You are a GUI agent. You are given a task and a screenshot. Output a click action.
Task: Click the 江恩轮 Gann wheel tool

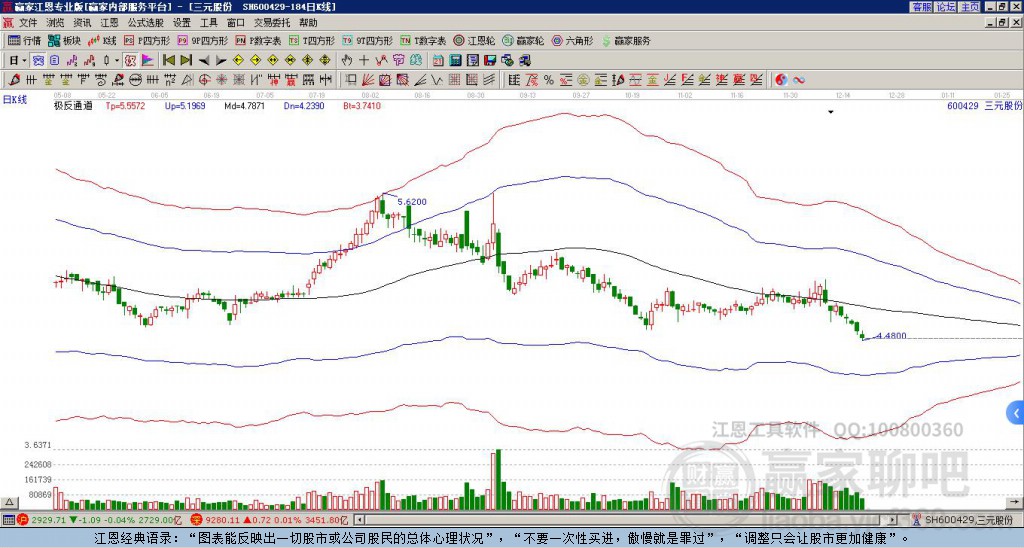(479, 41)
